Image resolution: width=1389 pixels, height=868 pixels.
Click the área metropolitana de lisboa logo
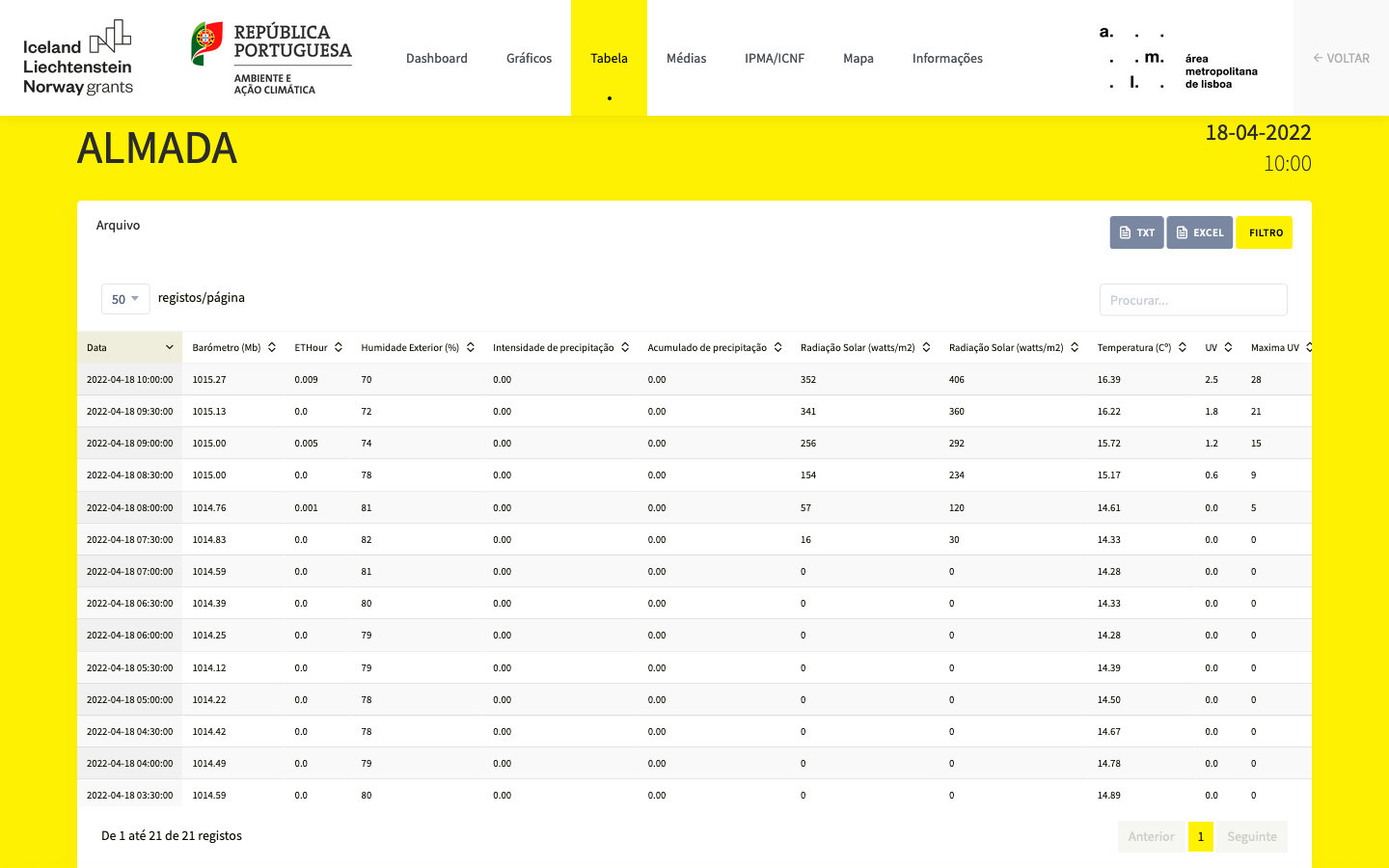pos(1179,59)
